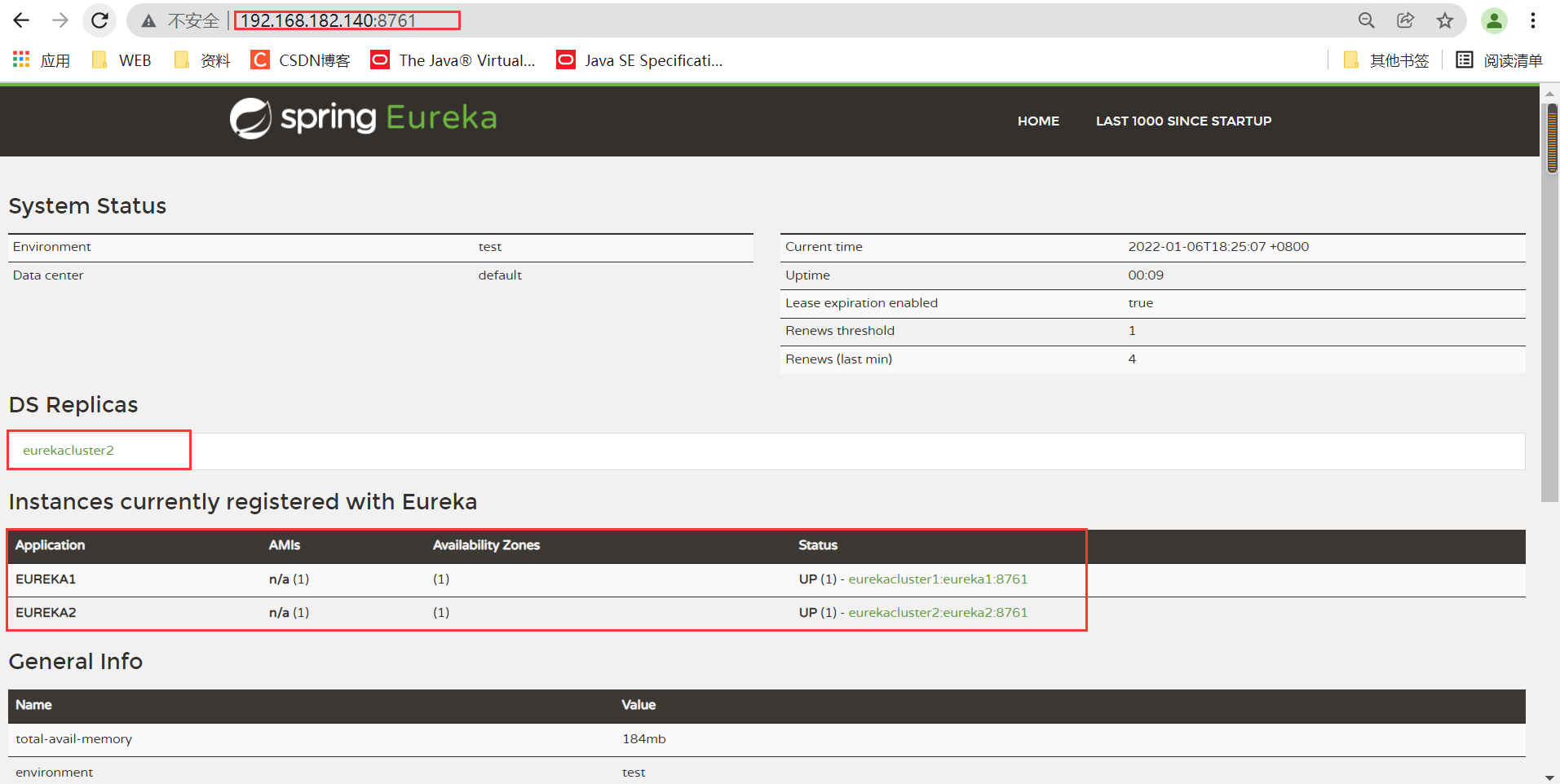This screenshot has width=1560, height=784.
Task: Click the Lease expiration enabled row label
Action: tap(861, 303)
